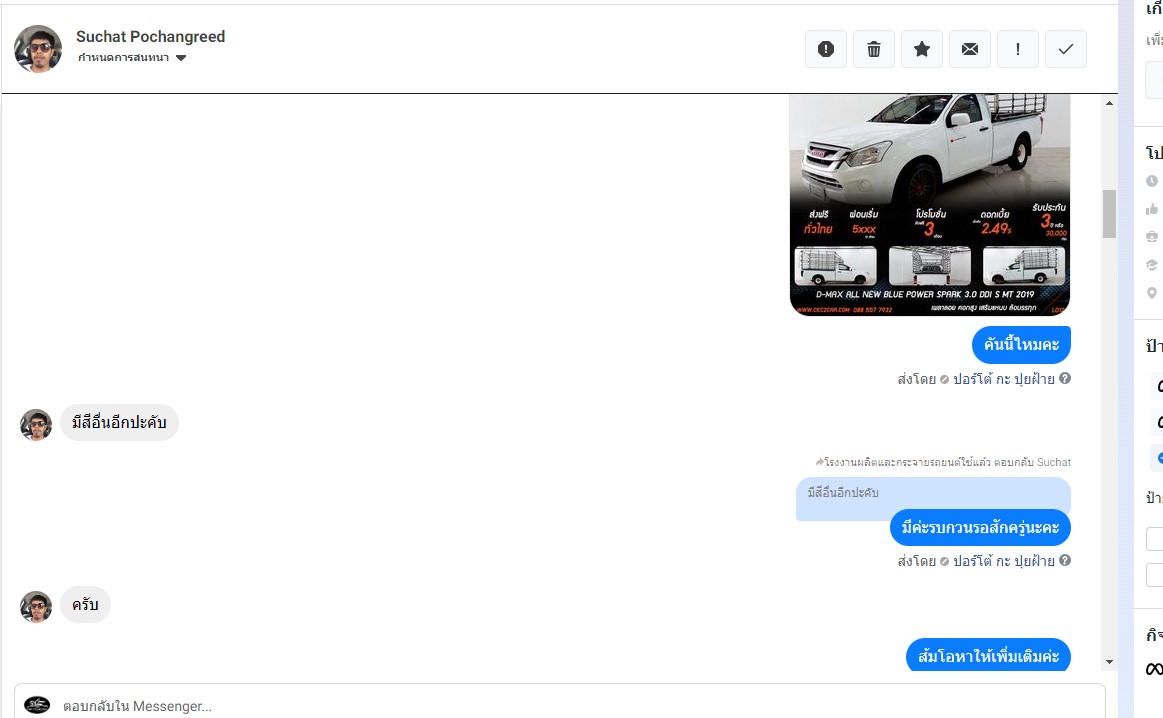Mark conversation done with checkmark icon

point(1066,49)
